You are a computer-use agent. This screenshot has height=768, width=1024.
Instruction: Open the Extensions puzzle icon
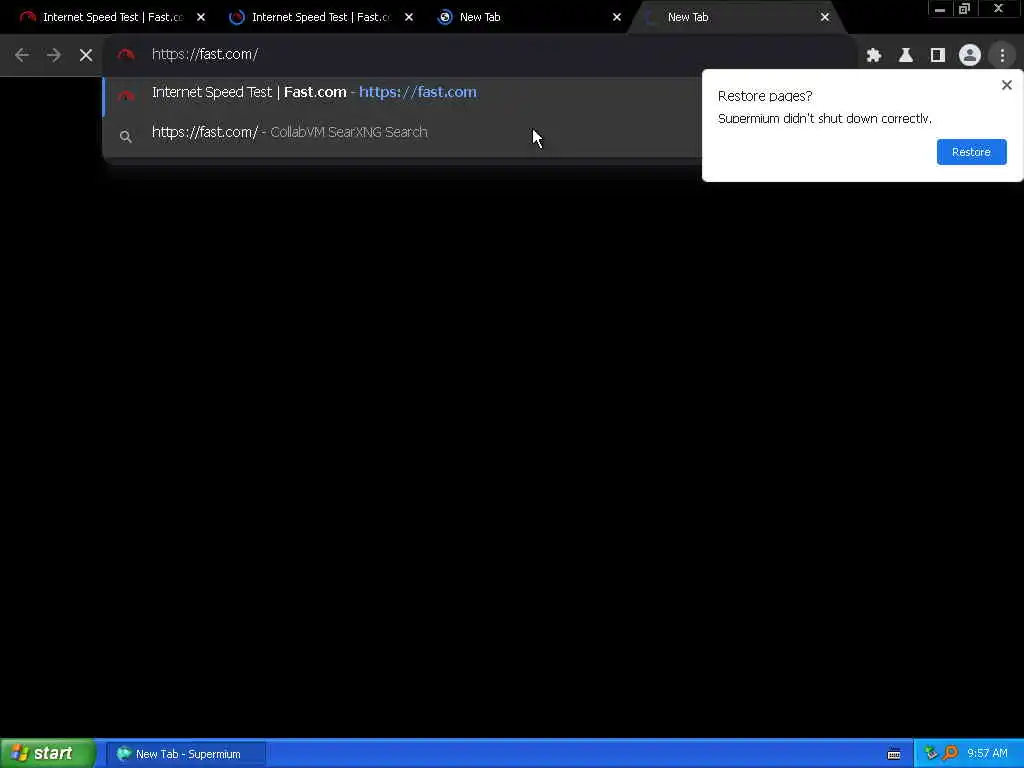(x=874, y=56)
